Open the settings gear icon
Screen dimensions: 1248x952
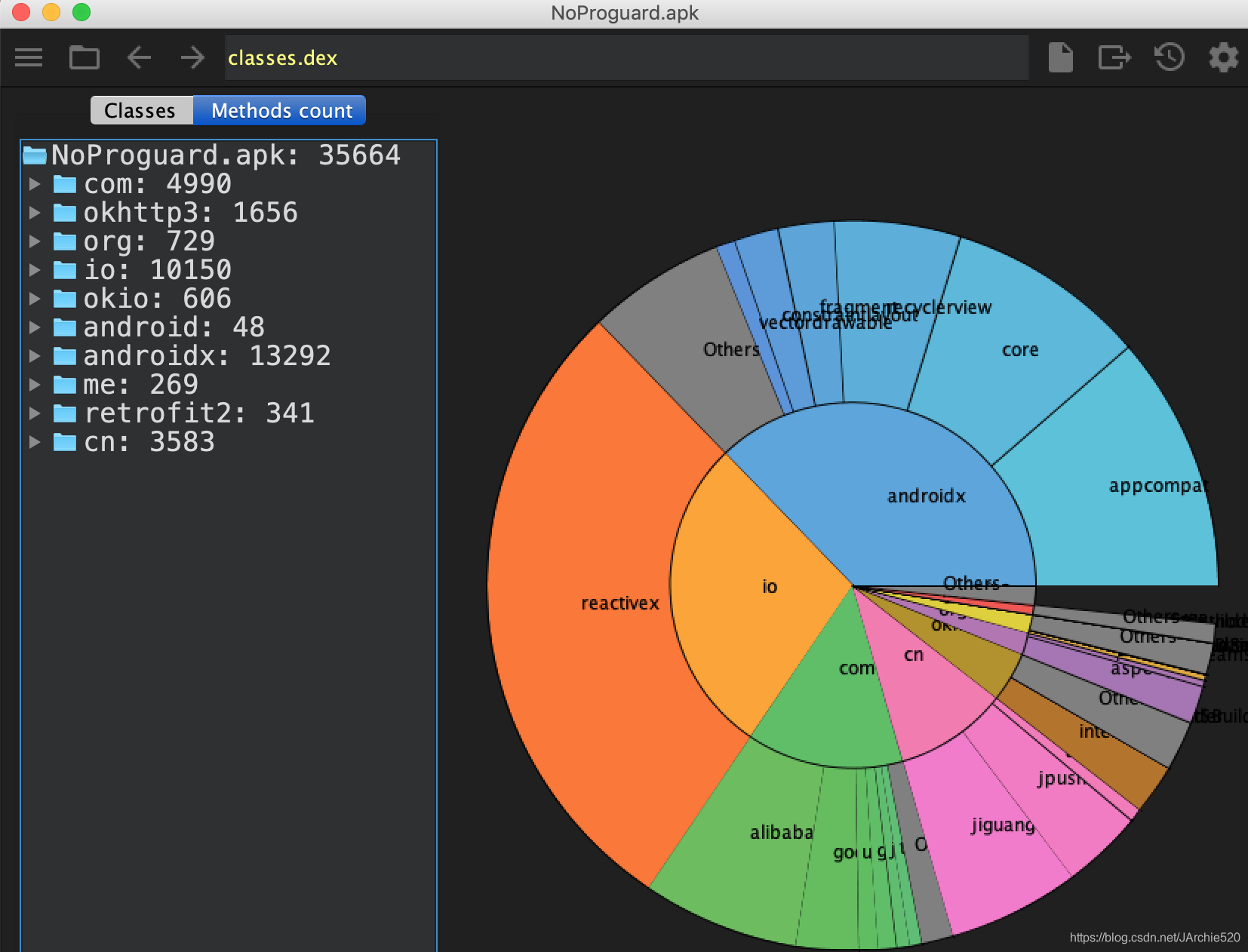1224,57
